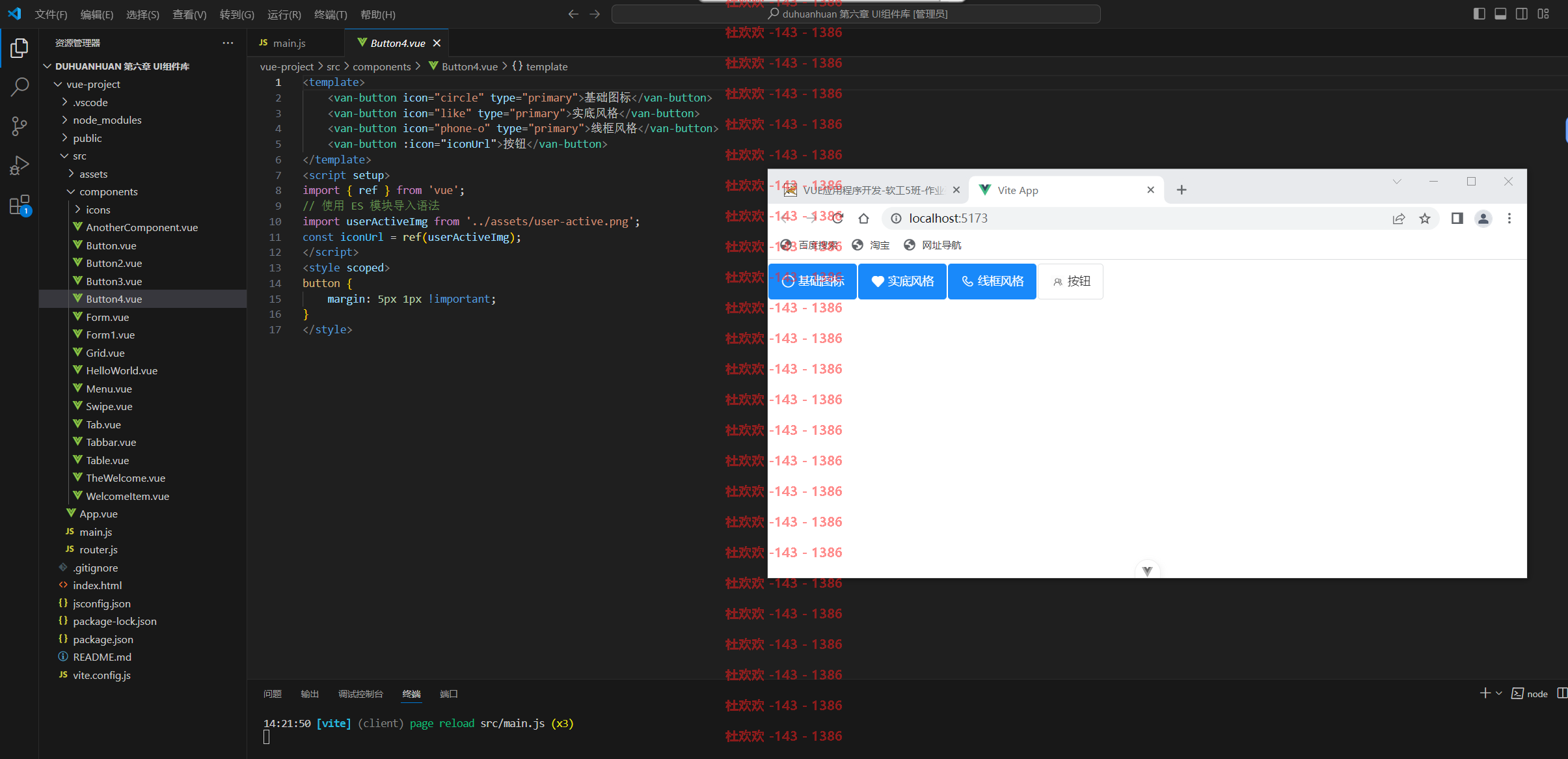
Task: Open a new browser tab
Action: click(1182, 189)
